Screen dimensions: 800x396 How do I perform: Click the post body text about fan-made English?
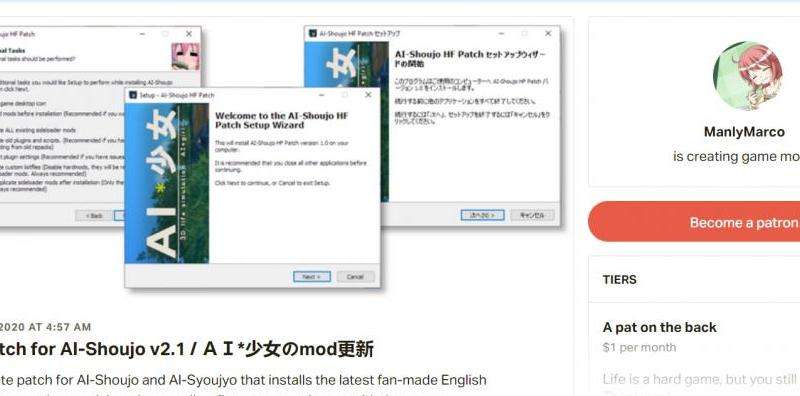243,380
